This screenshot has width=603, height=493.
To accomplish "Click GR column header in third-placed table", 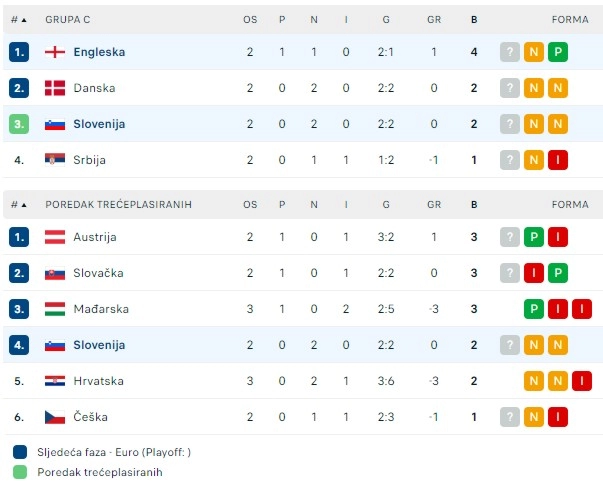I will tap(434, 205).
